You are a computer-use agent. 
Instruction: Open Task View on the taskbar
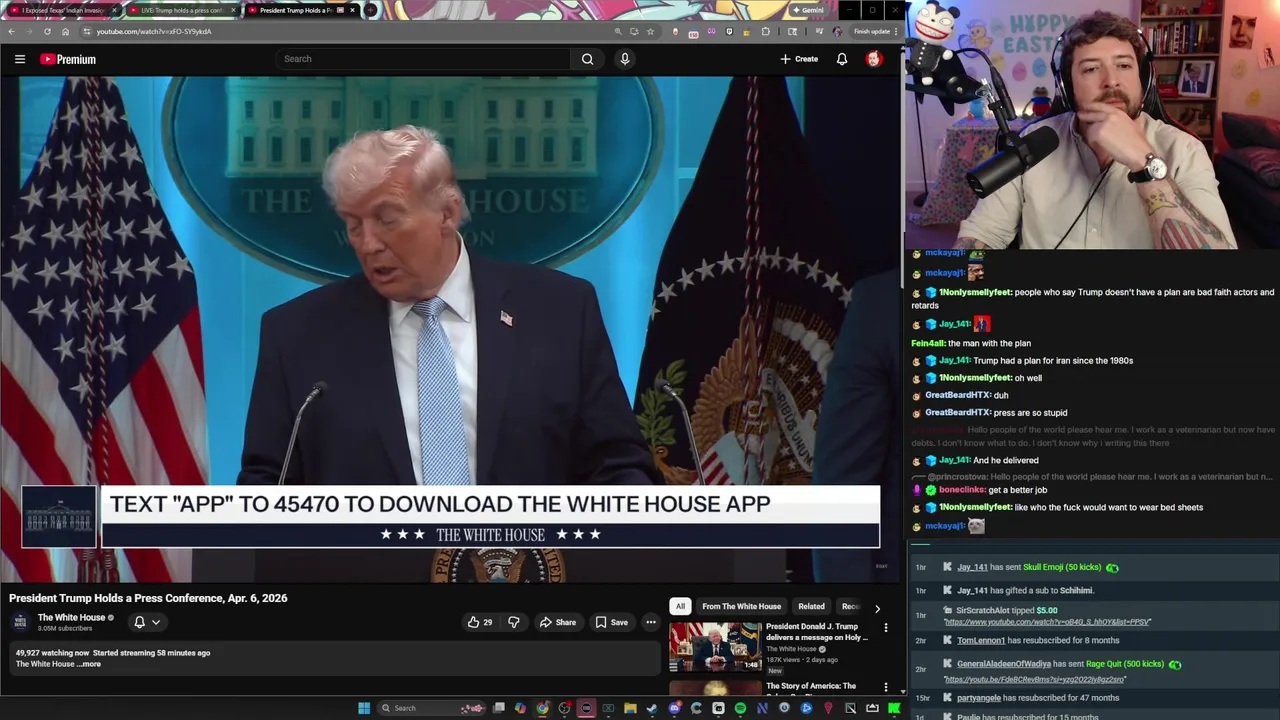498,708
